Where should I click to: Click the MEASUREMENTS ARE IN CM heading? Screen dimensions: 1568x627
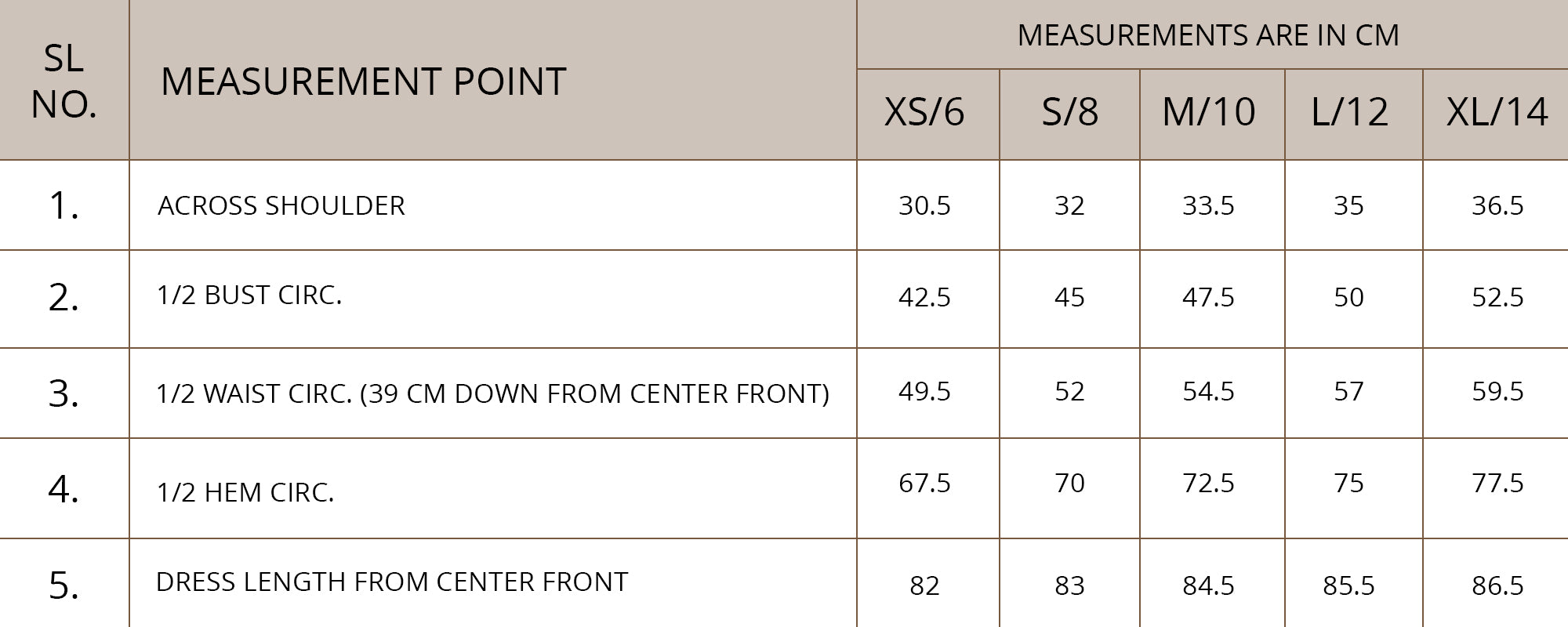click(1207, 35)
